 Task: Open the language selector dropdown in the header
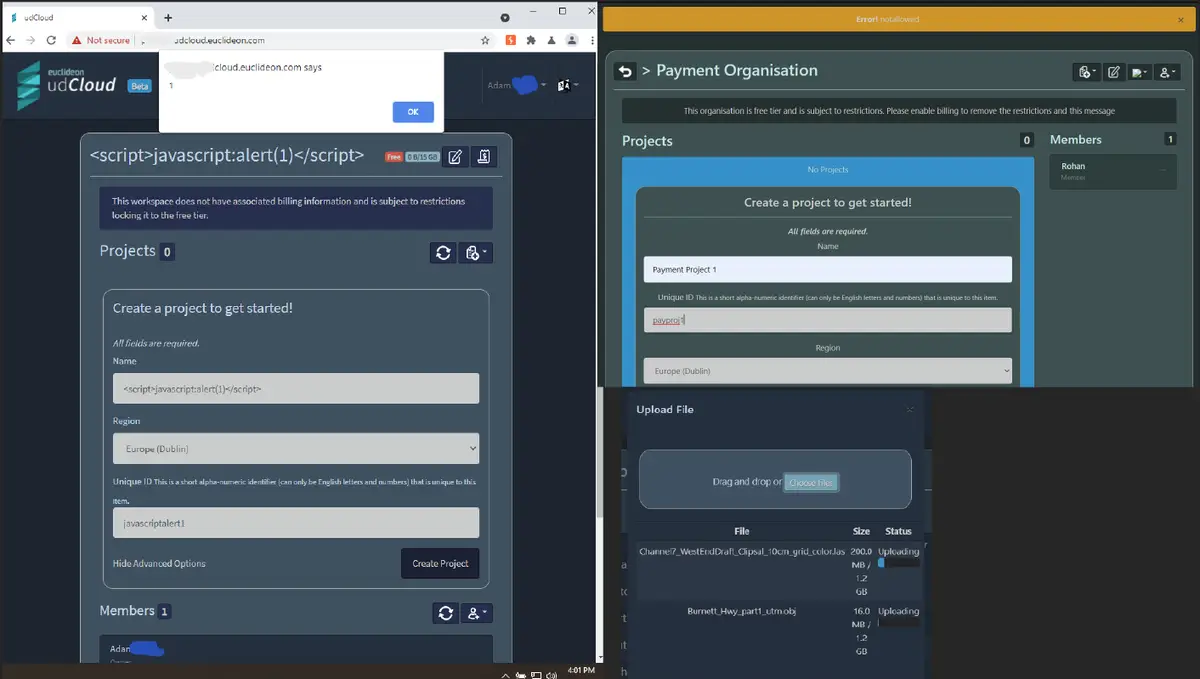coord(567,85)
